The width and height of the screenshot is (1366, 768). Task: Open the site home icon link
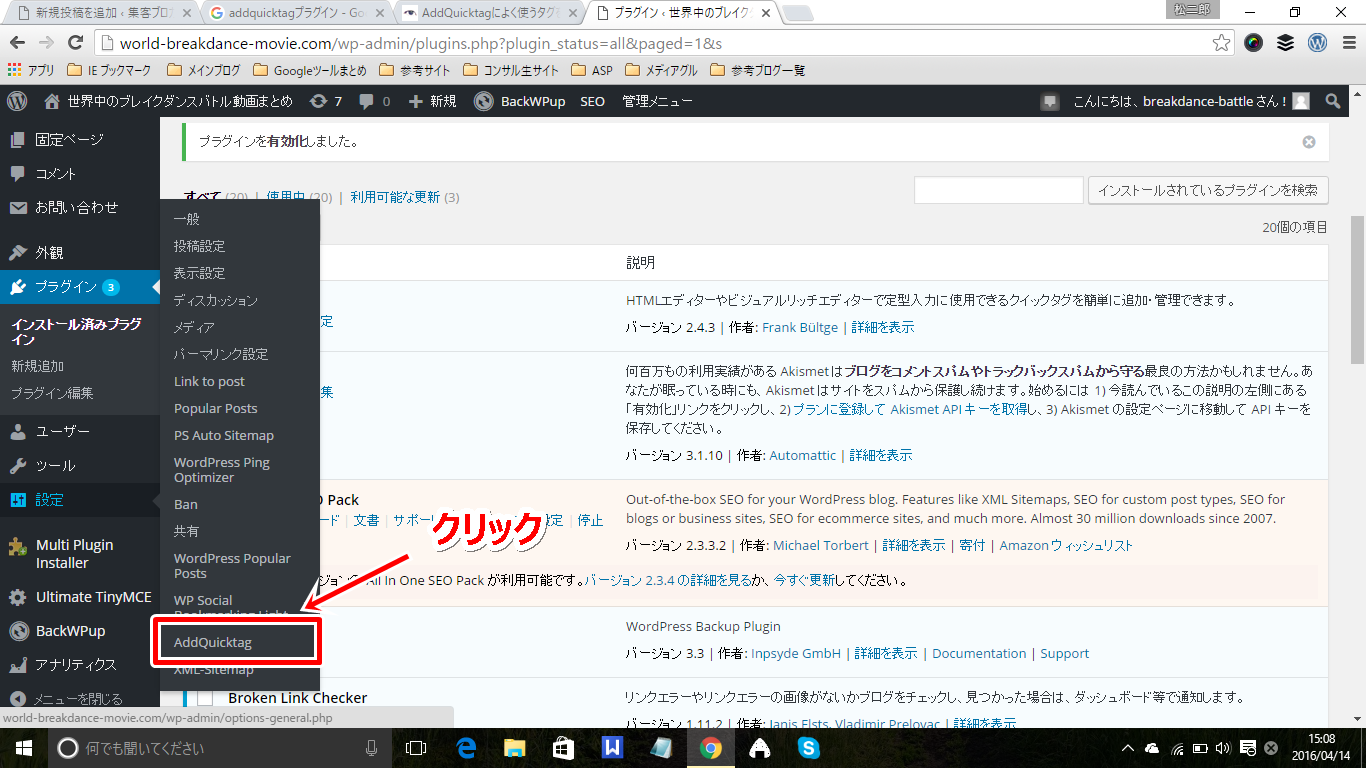tap(52, 101)
